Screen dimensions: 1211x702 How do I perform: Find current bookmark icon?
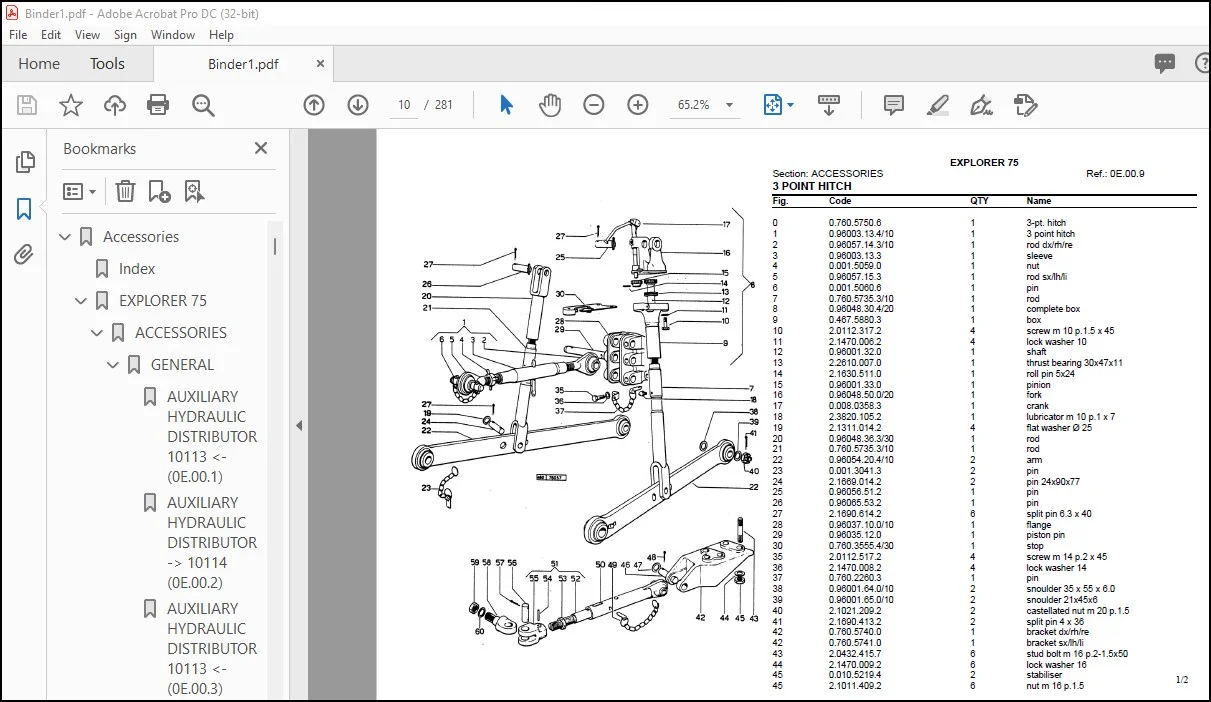pyautogui.click(x=193, y=191)
